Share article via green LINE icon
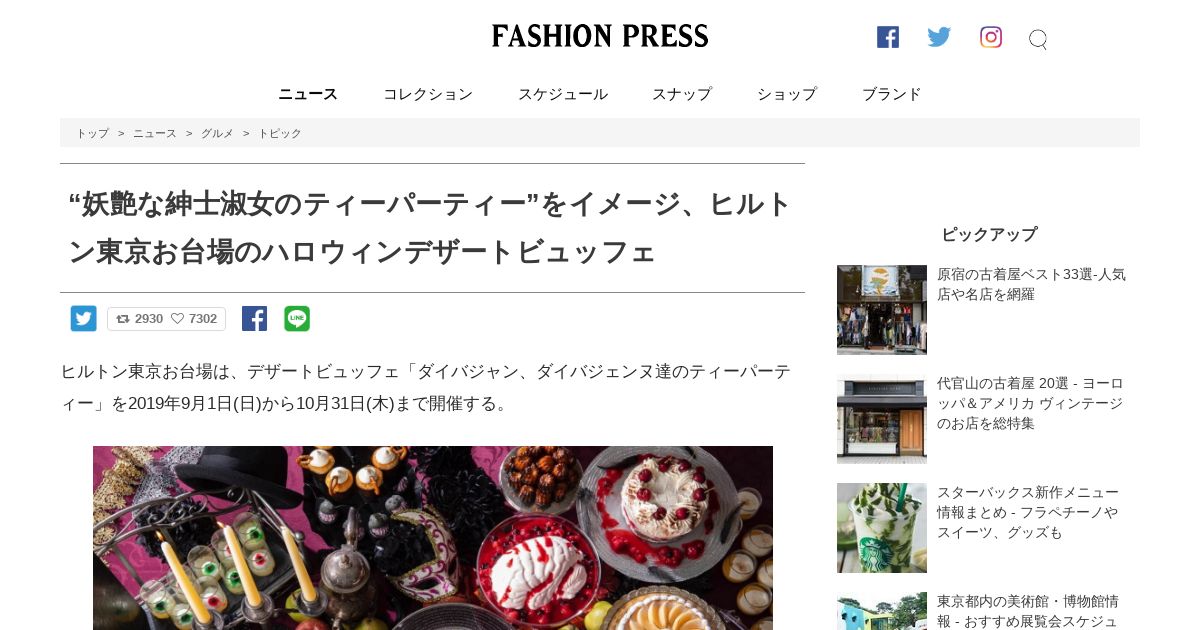 (x=297, y=319)
